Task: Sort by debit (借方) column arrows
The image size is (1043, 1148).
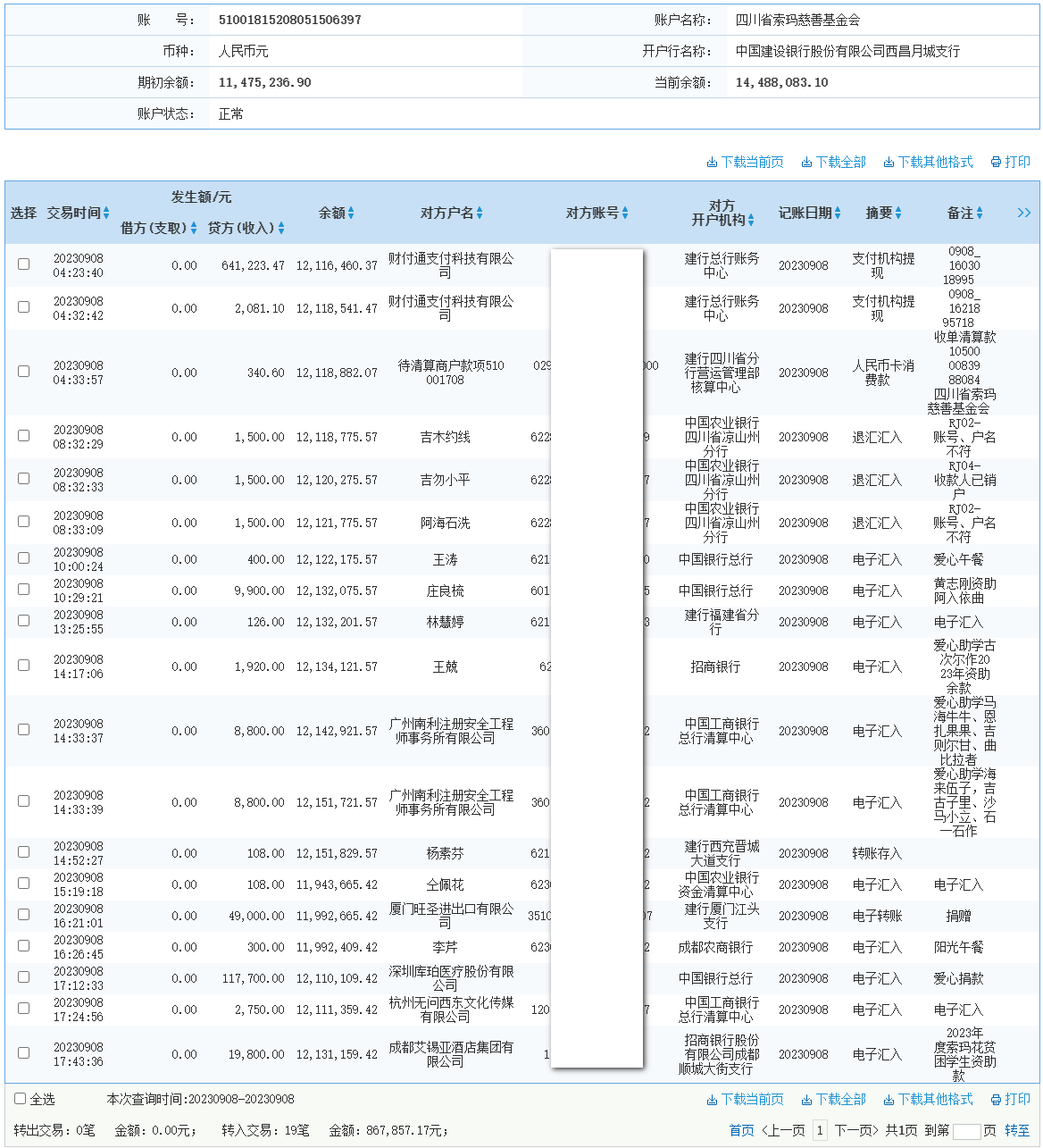Action: tap(194, 229)
